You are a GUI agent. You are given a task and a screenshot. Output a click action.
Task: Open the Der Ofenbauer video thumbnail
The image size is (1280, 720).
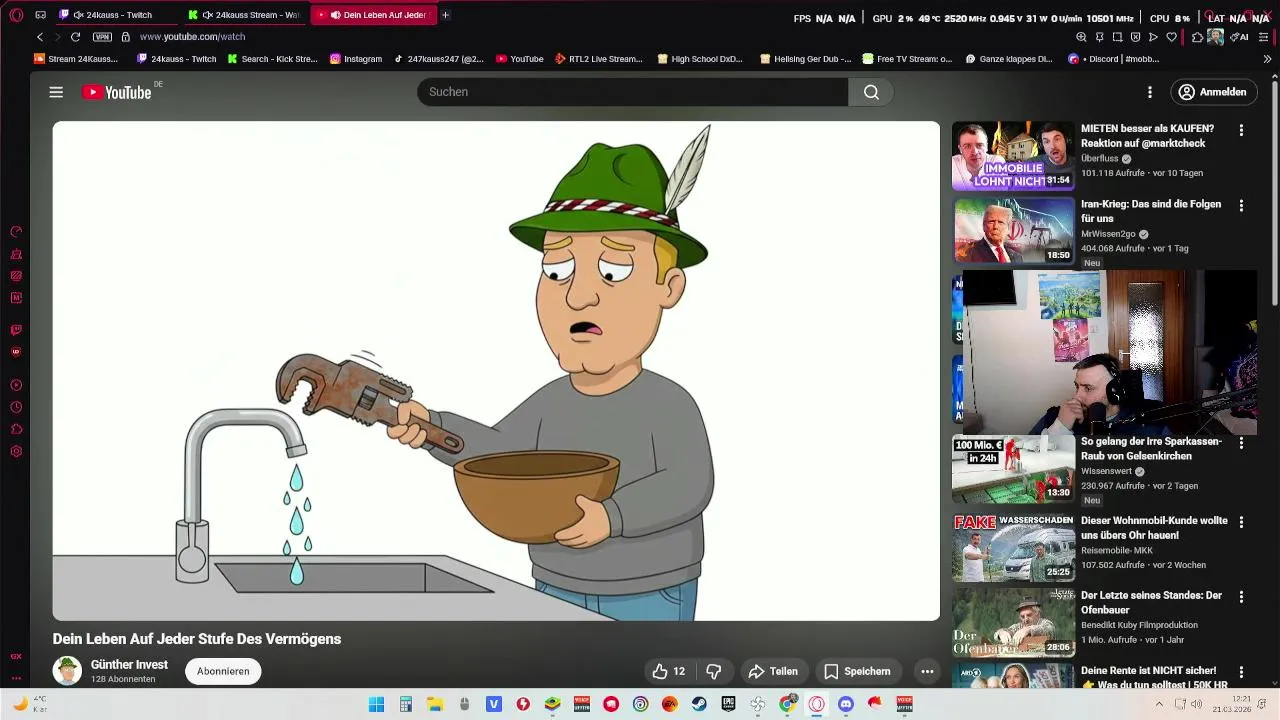(1013, 622)
